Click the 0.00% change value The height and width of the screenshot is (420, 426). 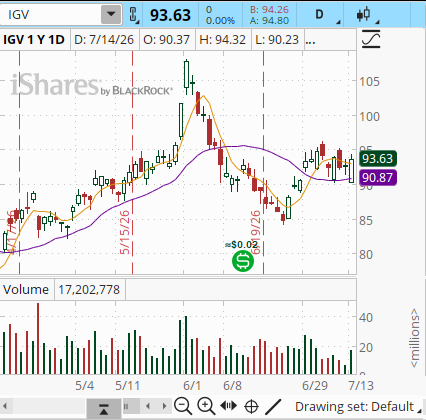coord(220,21)
